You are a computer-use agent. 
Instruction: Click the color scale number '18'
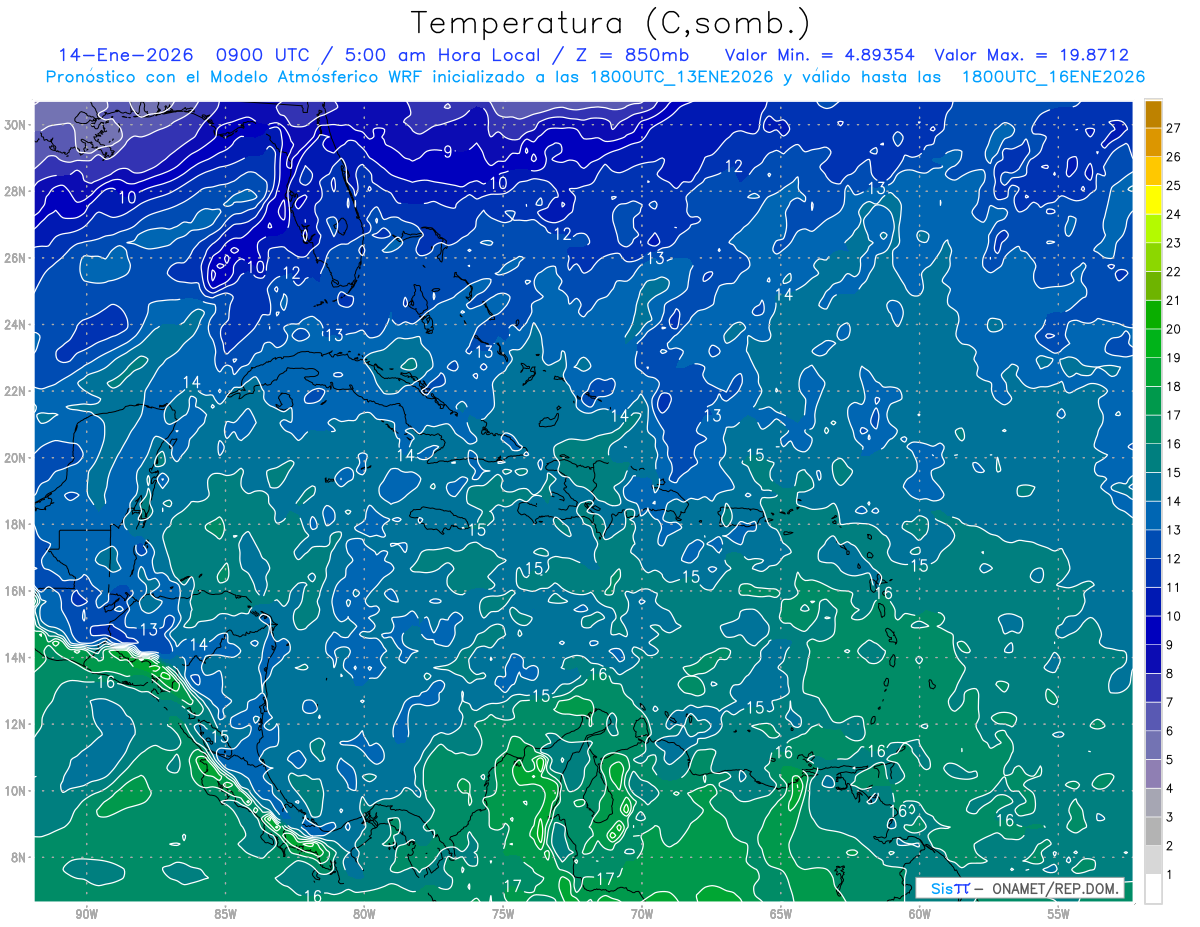tap(1174, 387)
